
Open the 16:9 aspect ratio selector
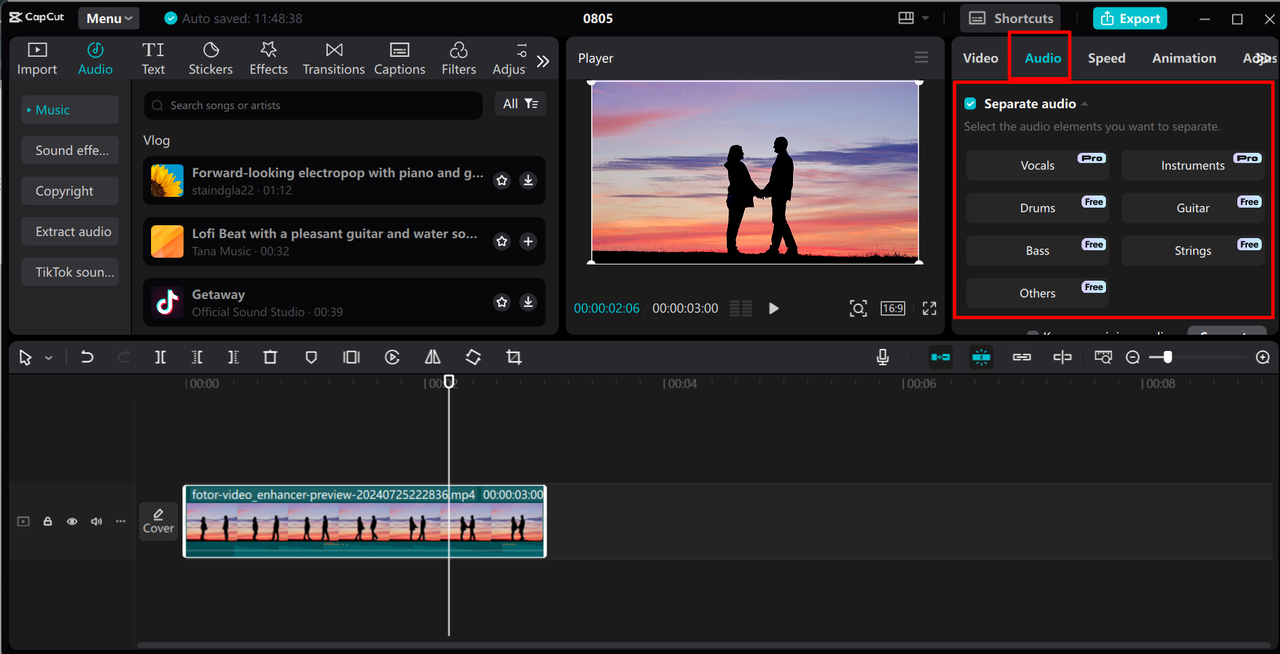893,308
